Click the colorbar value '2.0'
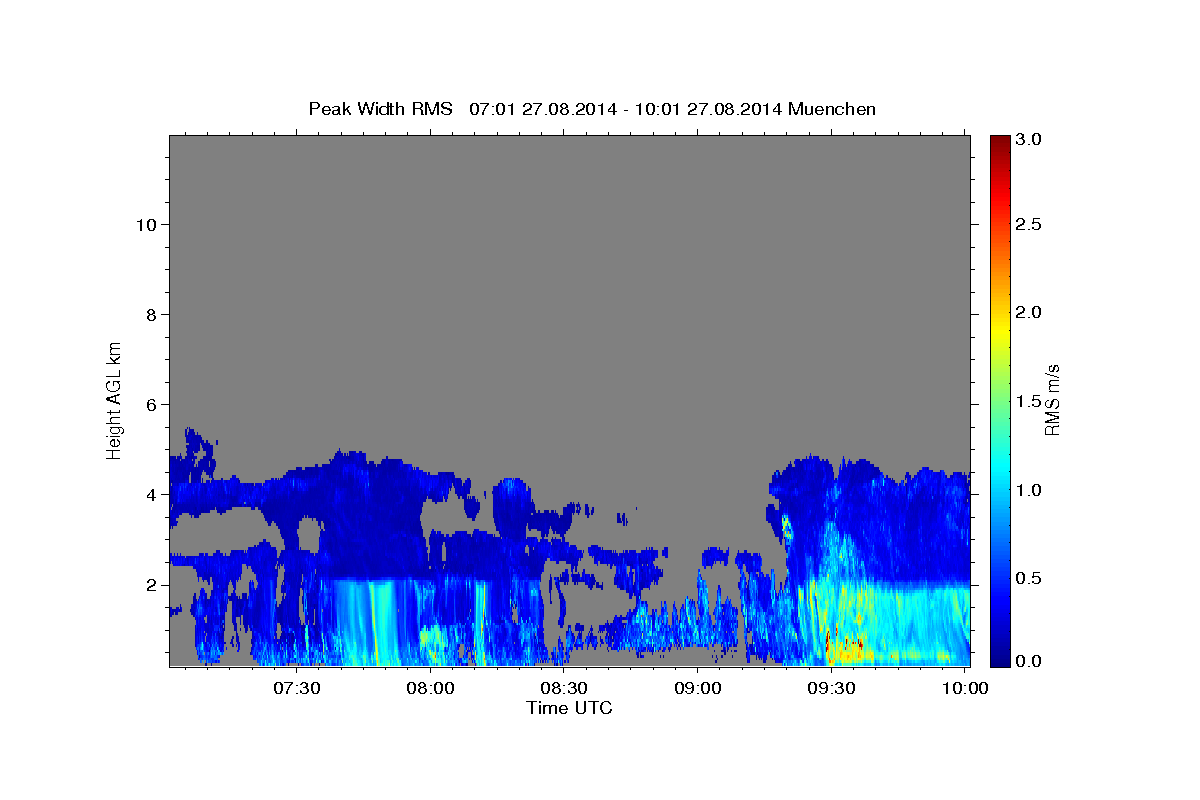The height and width of the screenshot is (800, 1200). tap(1027, 312)
